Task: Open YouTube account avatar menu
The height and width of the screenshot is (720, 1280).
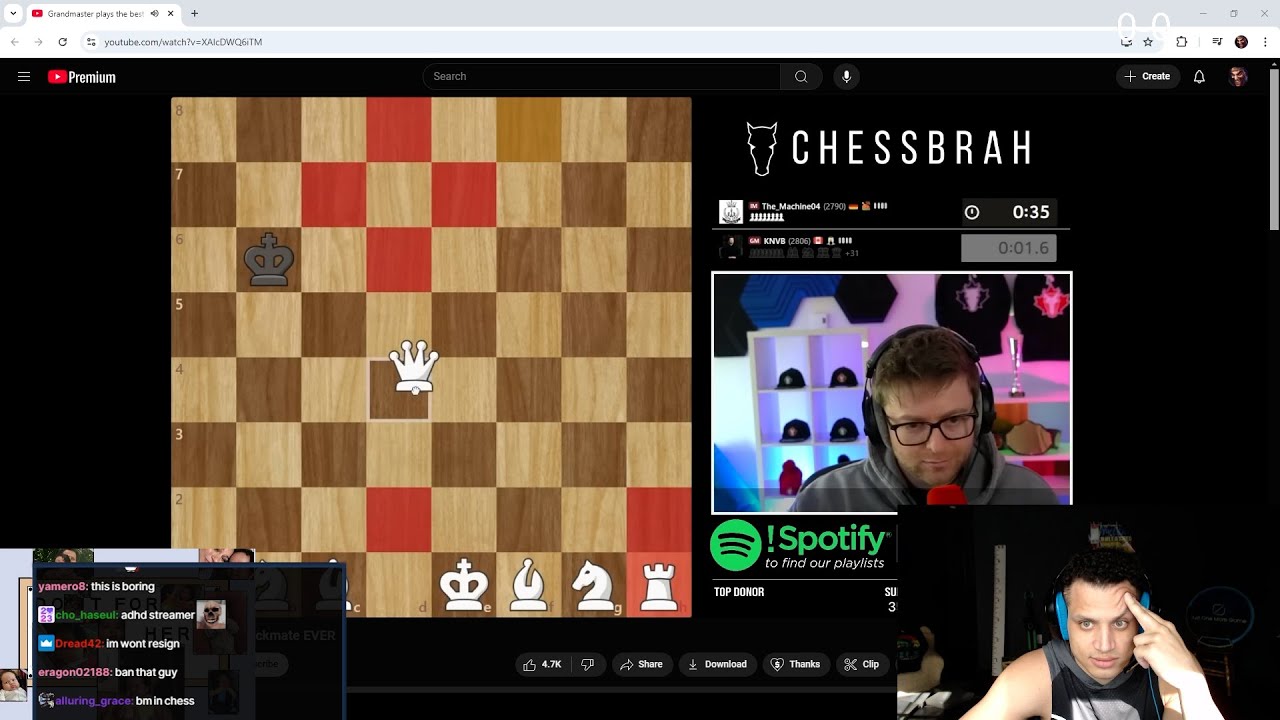Action: click(x=1238, y=77)
